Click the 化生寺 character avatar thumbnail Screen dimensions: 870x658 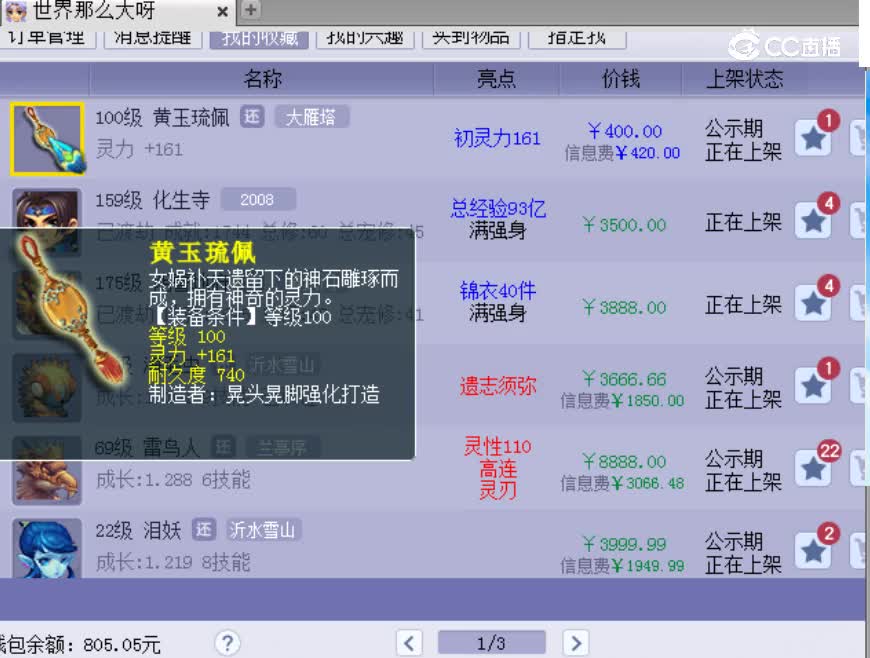pyautogui.click(x=47, y=208)
